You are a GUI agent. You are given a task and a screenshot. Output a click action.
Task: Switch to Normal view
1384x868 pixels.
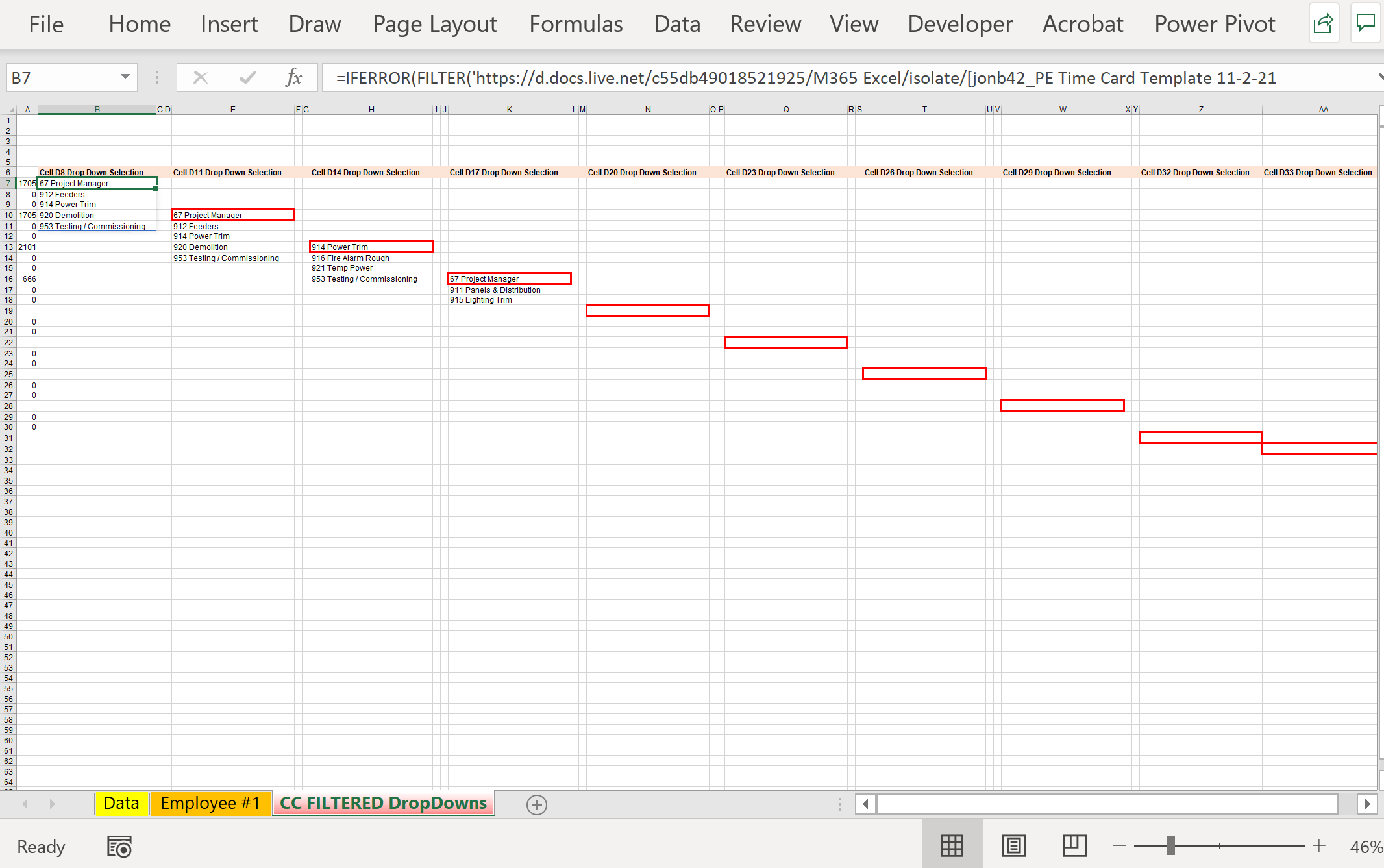952,846
